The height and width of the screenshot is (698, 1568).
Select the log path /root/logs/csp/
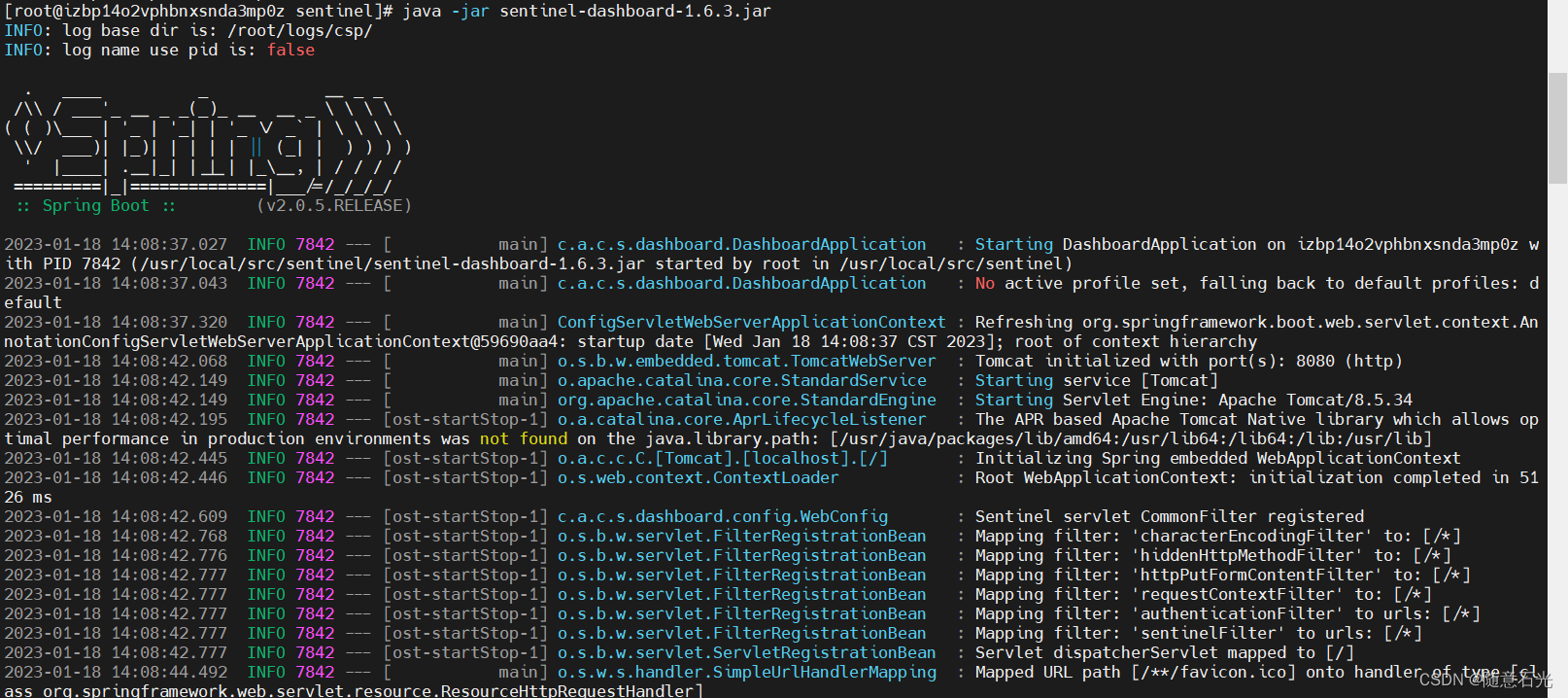click(300, 30)
